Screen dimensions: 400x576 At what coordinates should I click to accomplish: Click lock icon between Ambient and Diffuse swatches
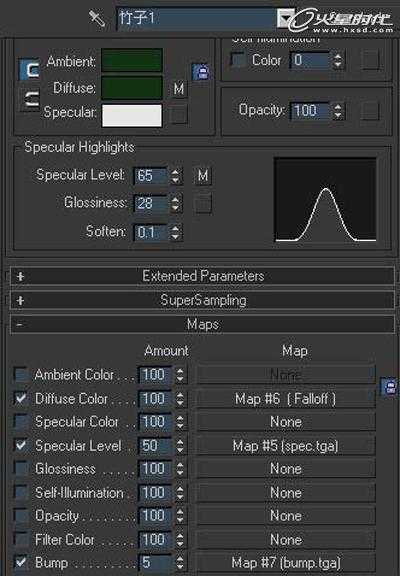(201, 72)
